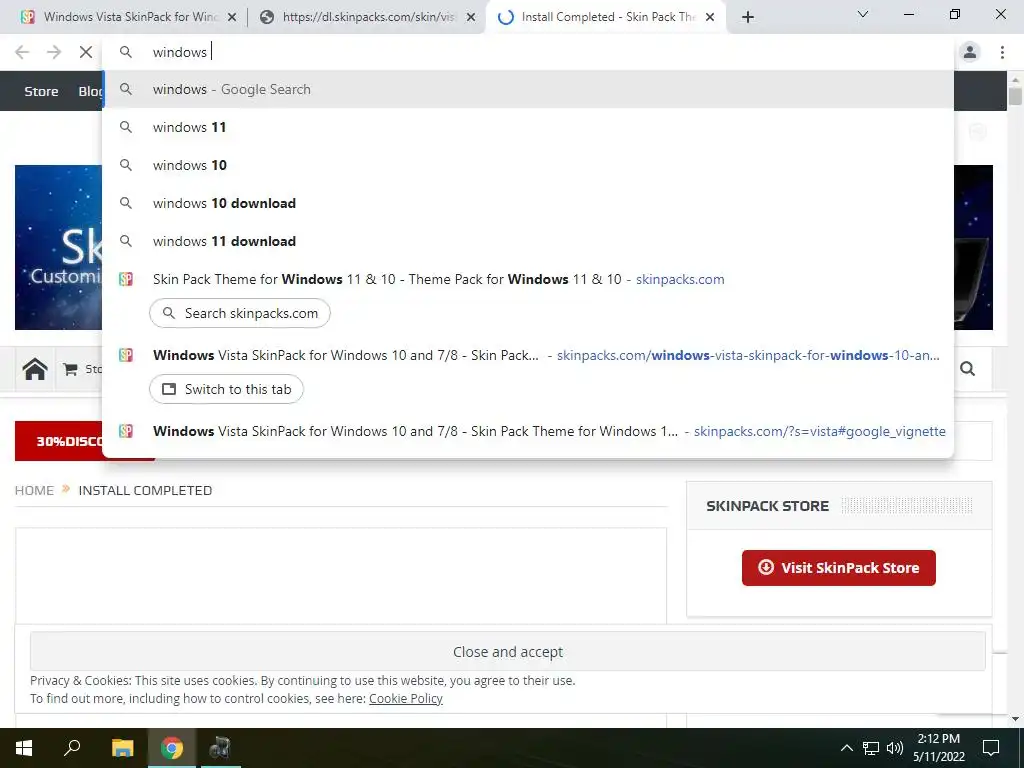This screenshot has width=1024, height=768.
Task: Open the Chrome profile avatar menu
Action: pyautogui.click(x=970, y=52)
